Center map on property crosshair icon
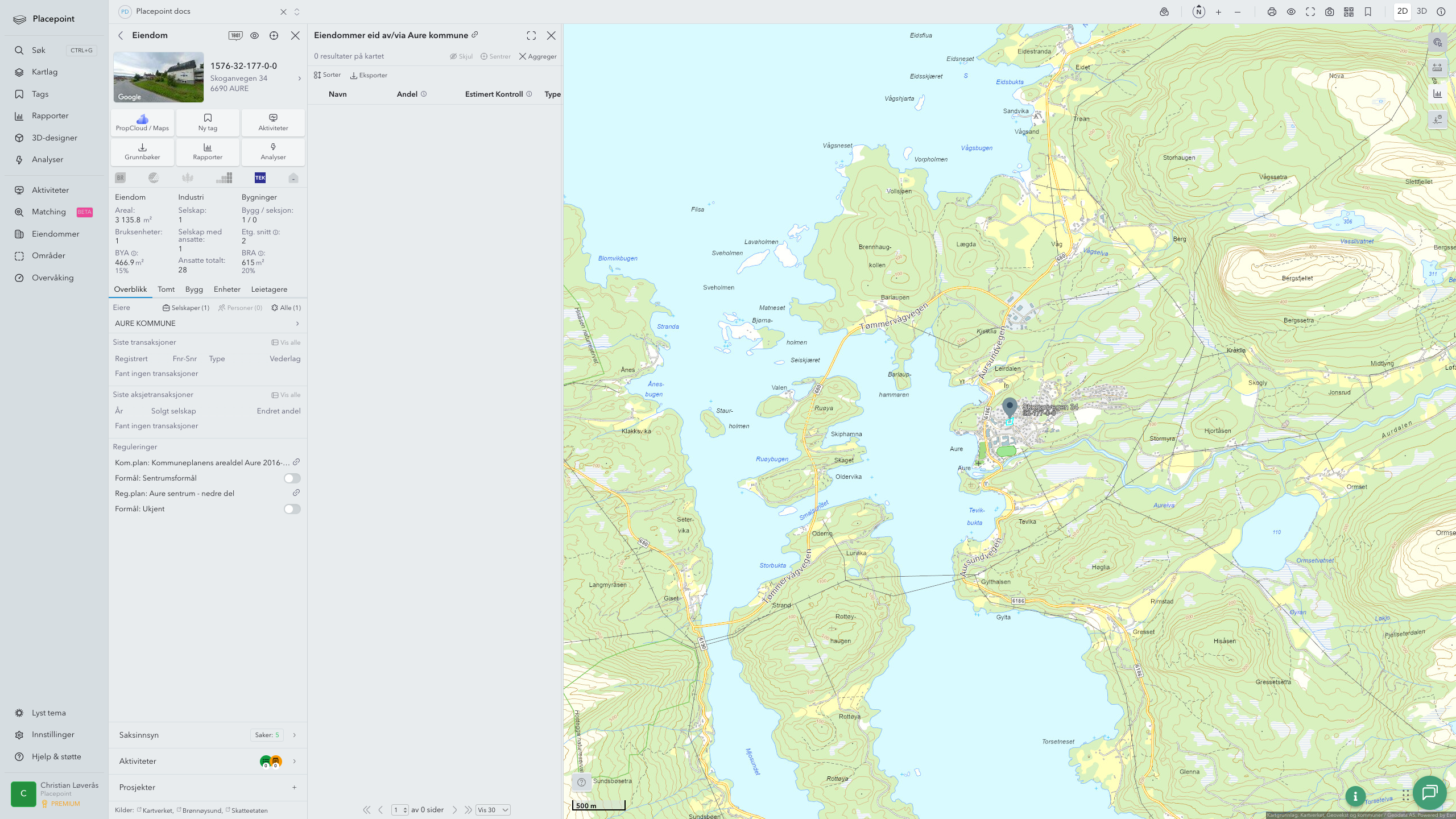 (274, 35)
